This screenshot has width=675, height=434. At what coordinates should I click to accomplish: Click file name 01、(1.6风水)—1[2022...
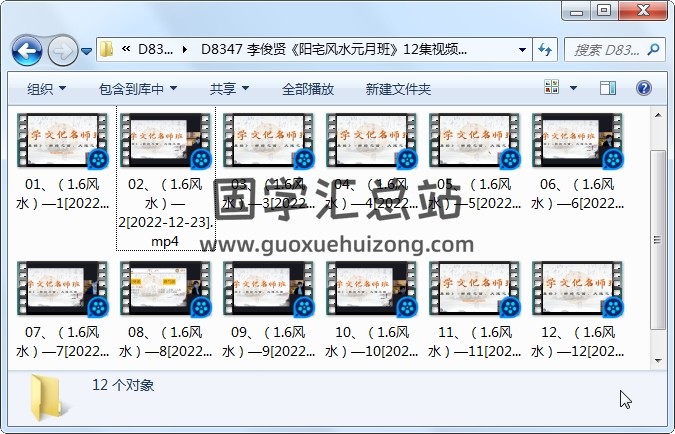(62, 193)
